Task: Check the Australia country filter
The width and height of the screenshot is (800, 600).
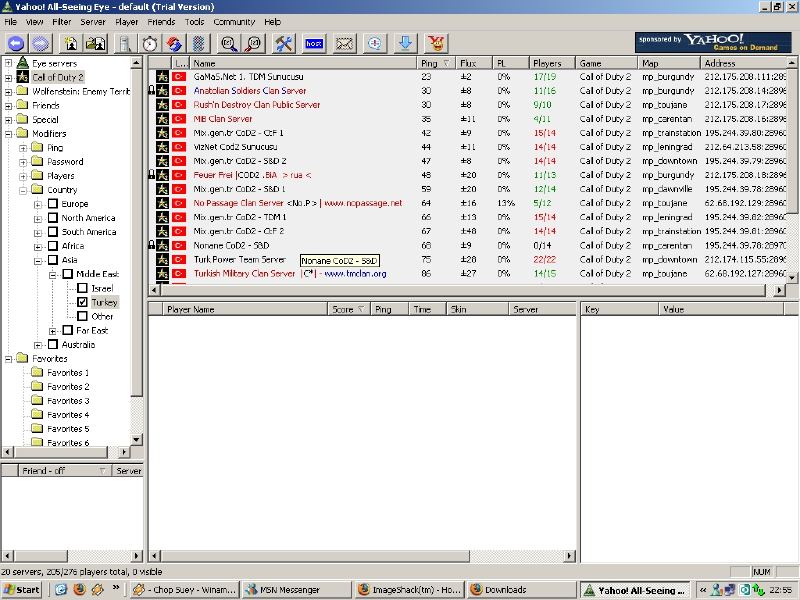Action: point(53,344)
